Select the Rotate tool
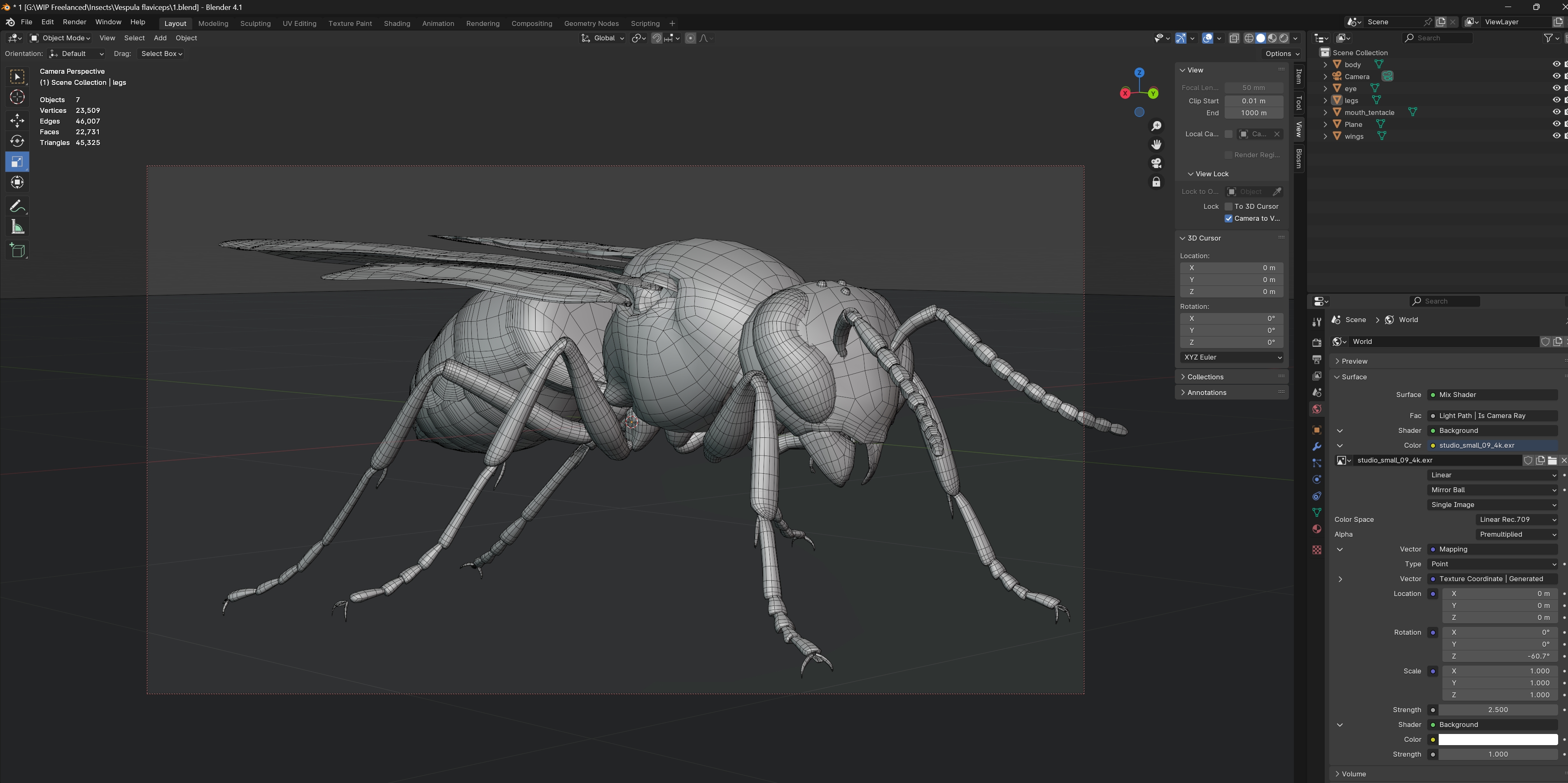 [x=17, y=140]
